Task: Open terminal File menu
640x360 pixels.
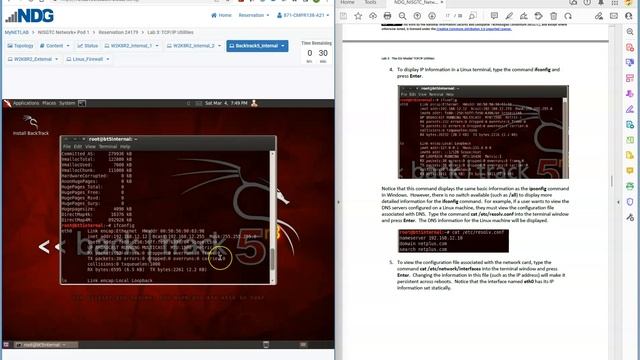Action: [67, 147]
